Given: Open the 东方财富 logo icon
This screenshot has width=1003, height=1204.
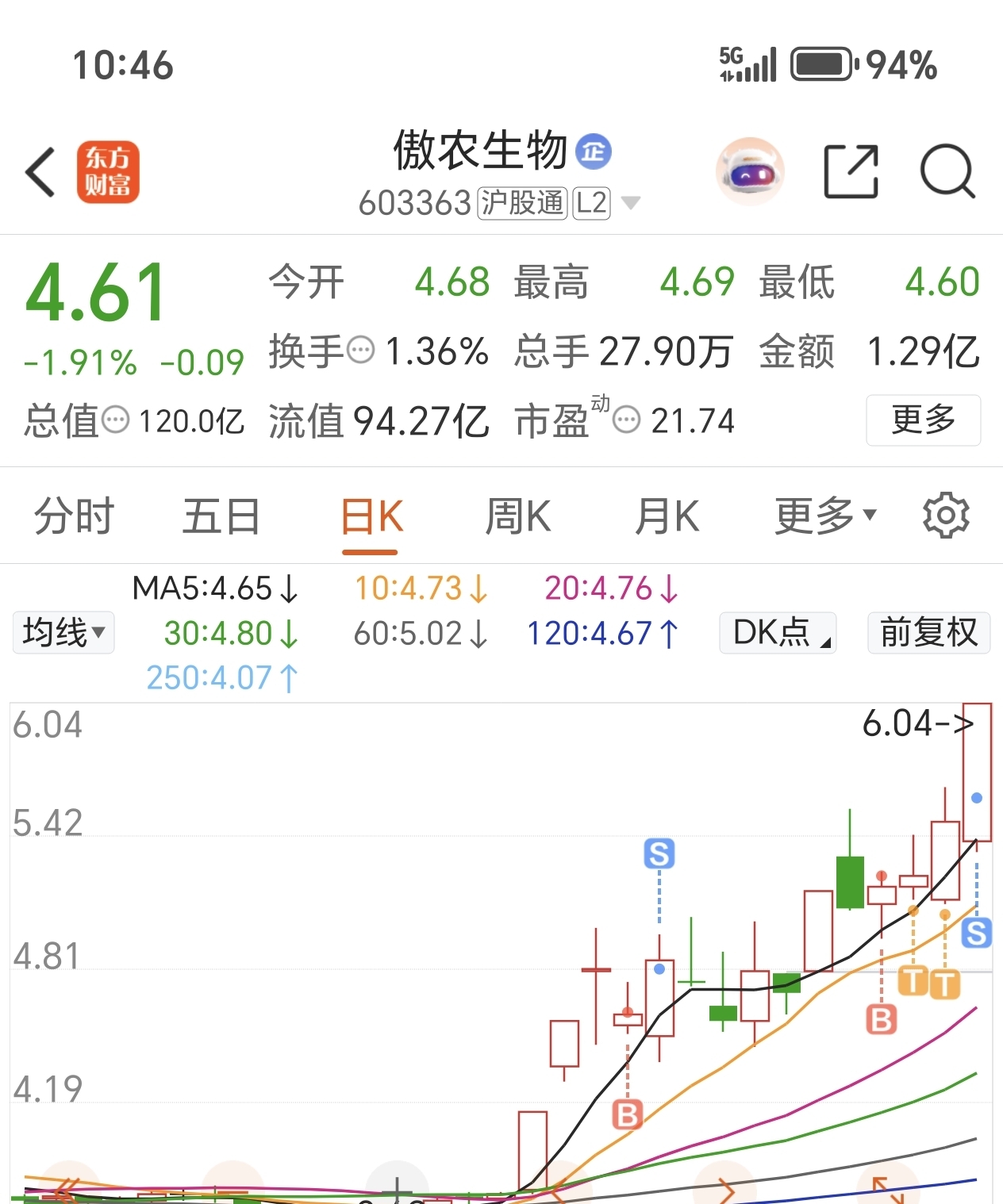Looking at the screenshot, I should [108, 171].
